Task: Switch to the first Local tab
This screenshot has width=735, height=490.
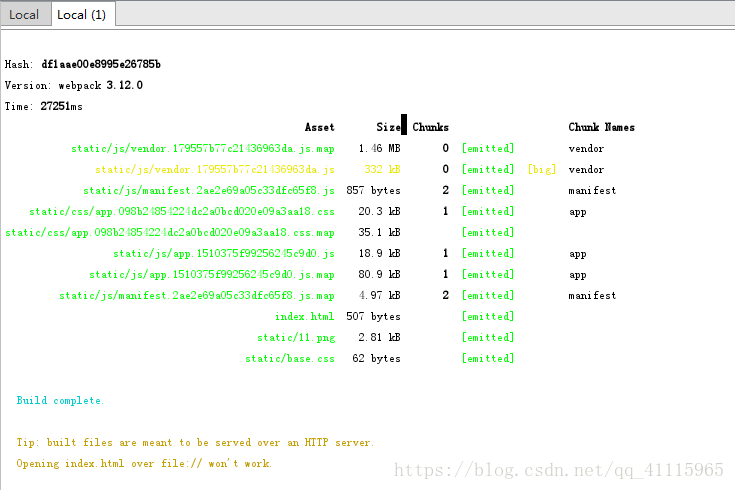Action: (24, 15)
